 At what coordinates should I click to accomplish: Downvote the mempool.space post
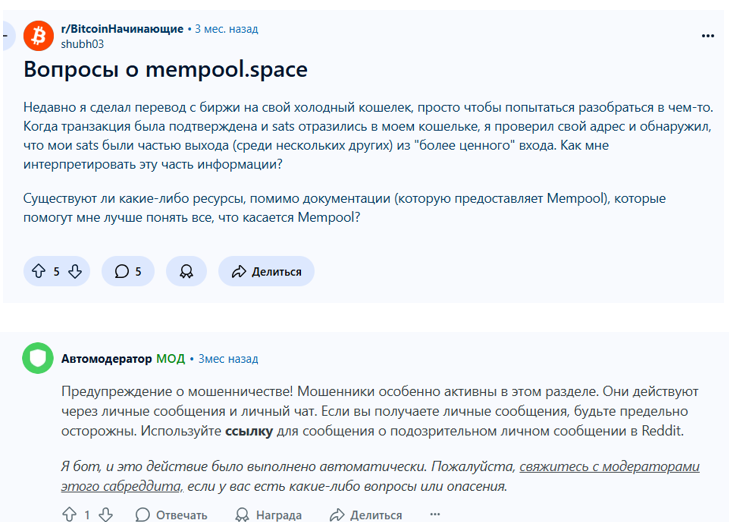75,271
